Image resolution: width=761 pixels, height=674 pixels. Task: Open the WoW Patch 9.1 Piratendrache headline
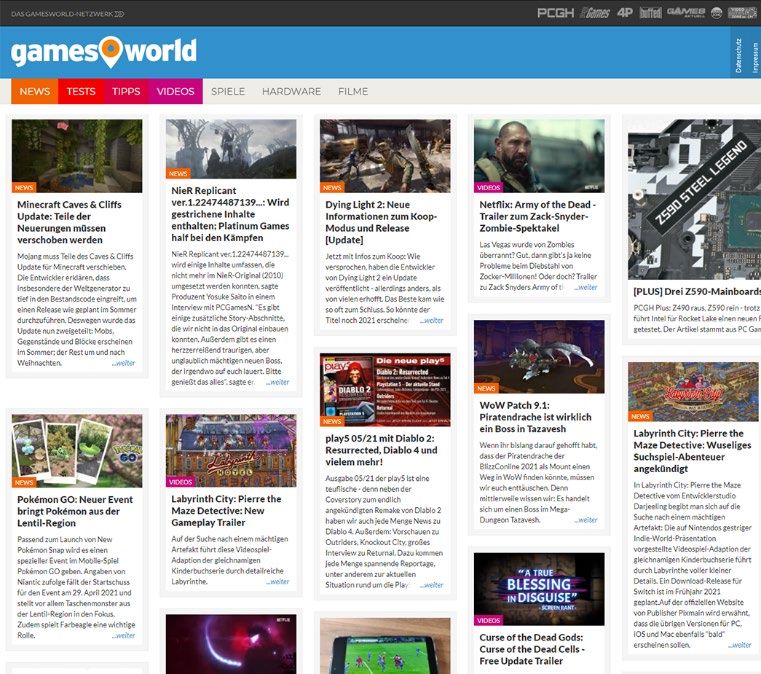535,417
